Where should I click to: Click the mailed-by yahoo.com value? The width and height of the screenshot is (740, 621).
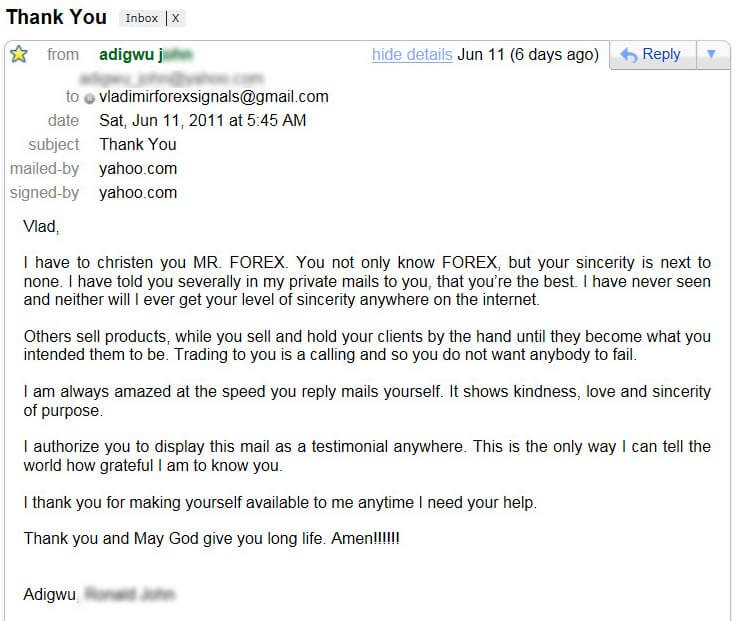click(138, 168)
